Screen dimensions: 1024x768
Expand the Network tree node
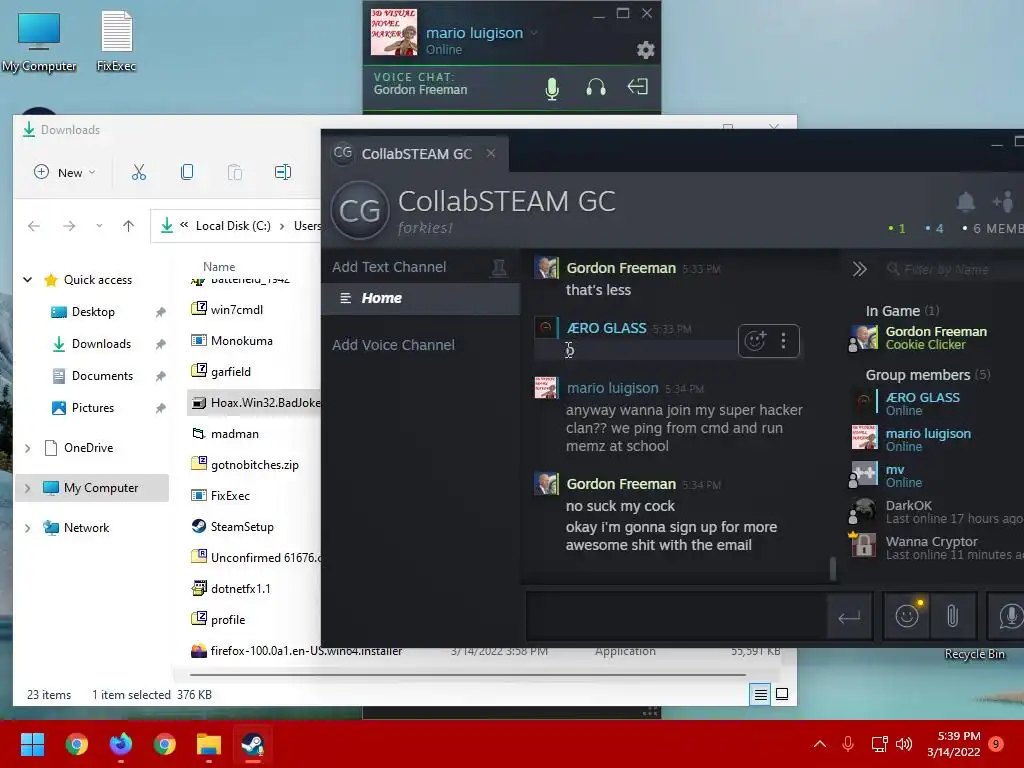tap(27, 528)
